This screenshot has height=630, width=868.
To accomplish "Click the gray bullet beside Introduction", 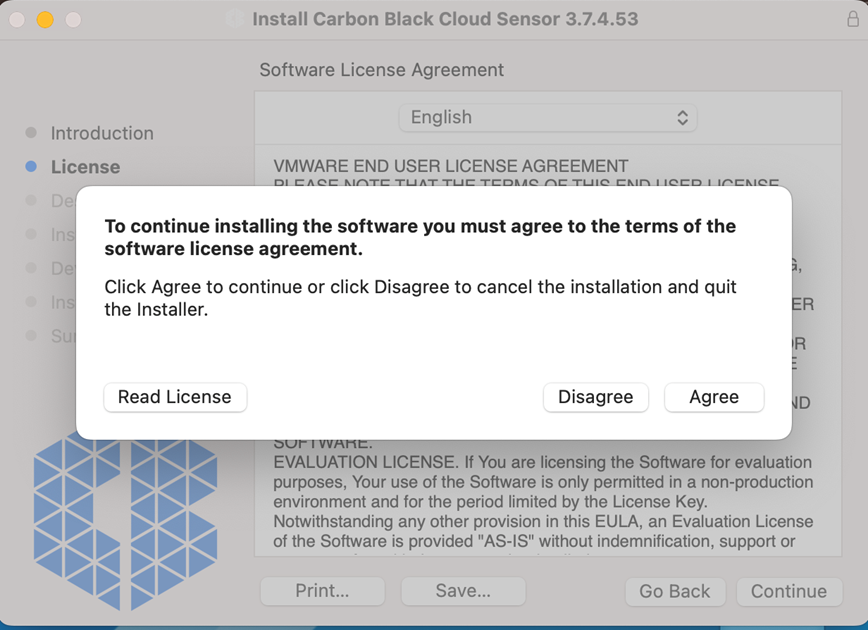I will (31, 133).
